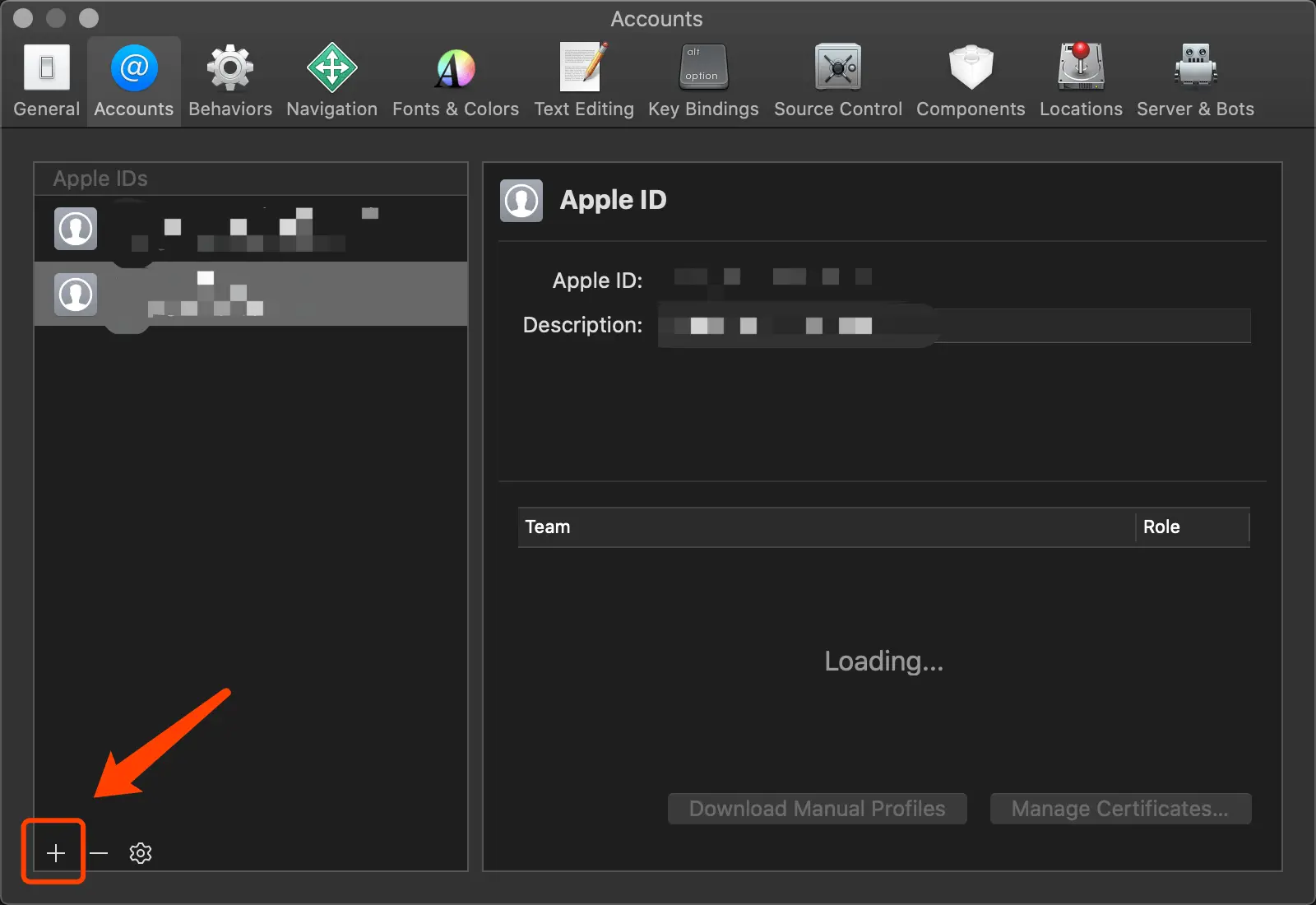Switch to Locations preferences

click(x=1081, y=81)
